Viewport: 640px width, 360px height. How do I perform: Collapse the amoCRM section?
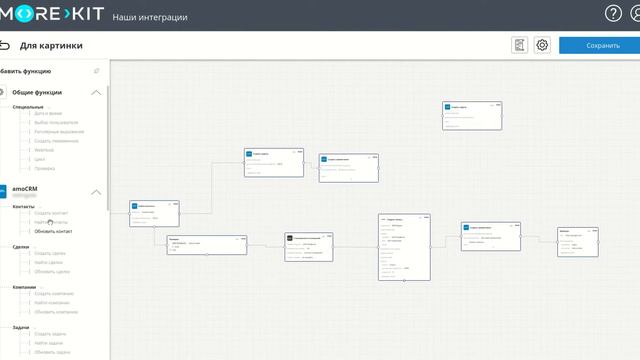pyautogui.click(x=96, y=192)
